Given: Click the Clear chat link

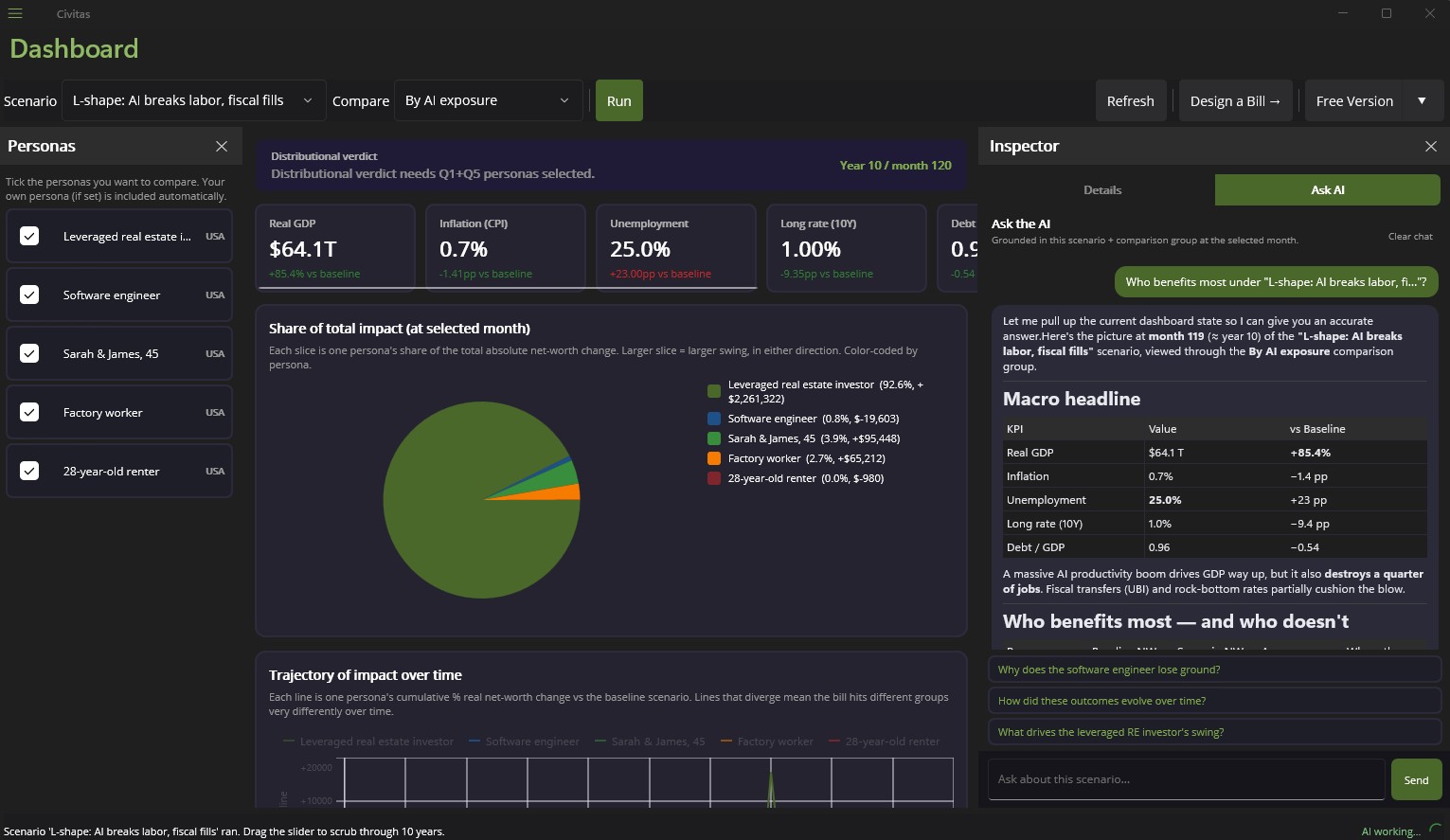Looking at the screenshot, I should (1410, 236).
